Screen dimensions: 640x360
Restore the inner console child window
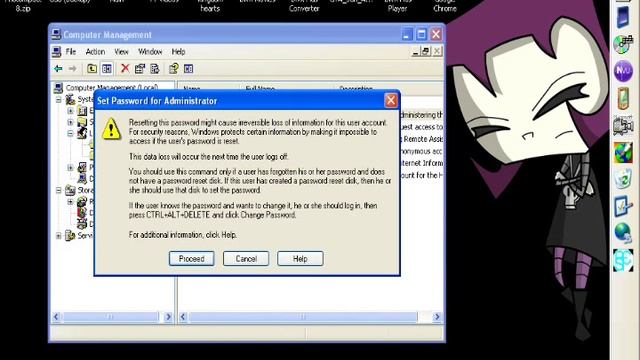[426, 51]
